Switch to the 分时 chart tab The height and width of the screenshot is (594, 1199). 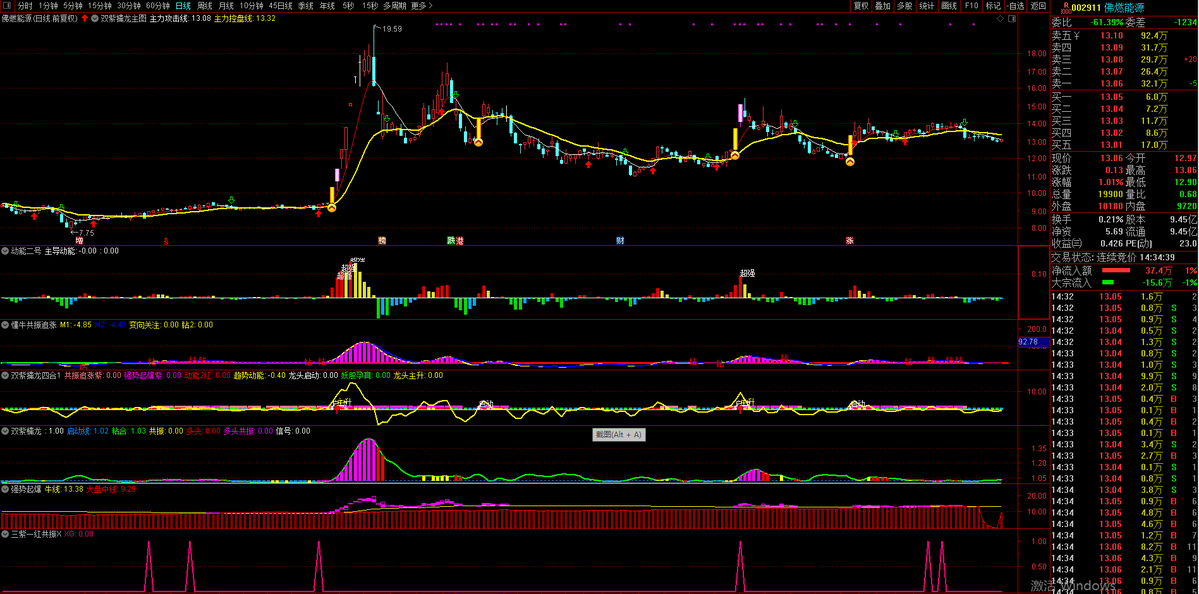click(x=25, y=5)
